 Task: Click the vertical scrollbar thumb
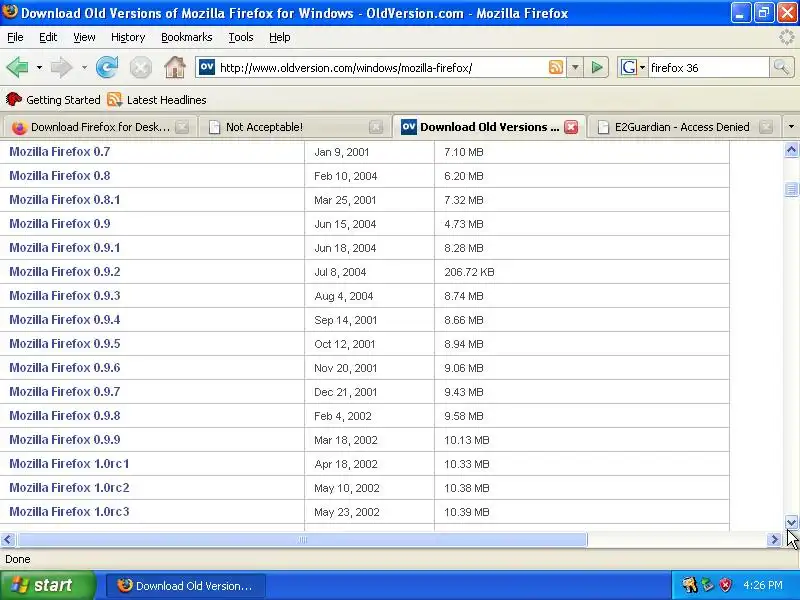click(791, 189)
